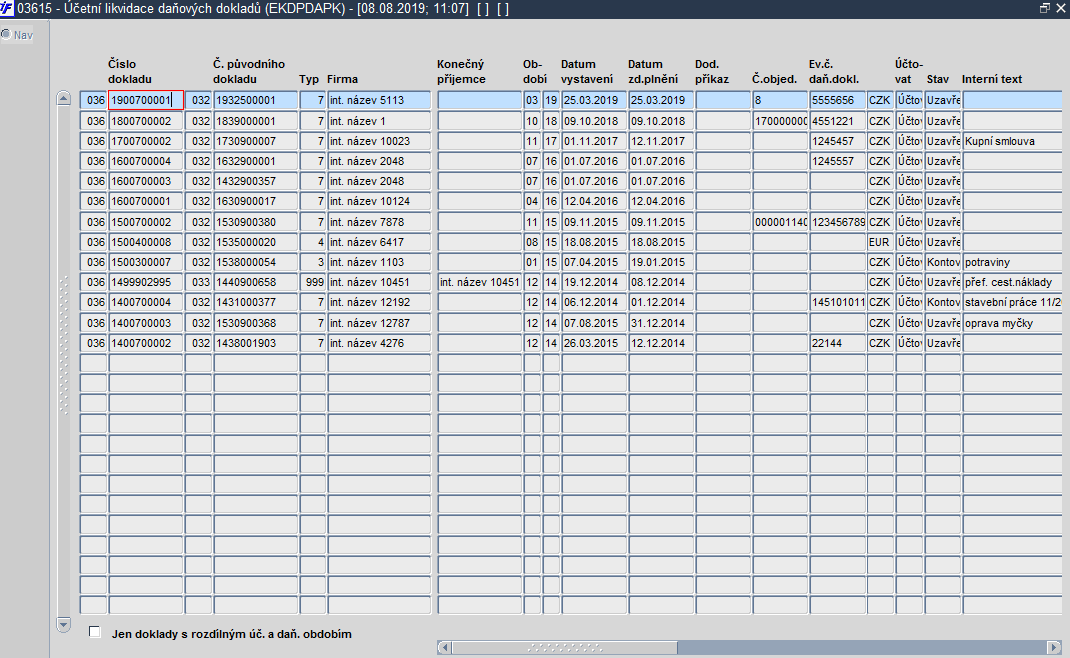This screenshot has height=658, width=1070.
Task: Click the Typ cell showing 999
Action: pos(313,282)
